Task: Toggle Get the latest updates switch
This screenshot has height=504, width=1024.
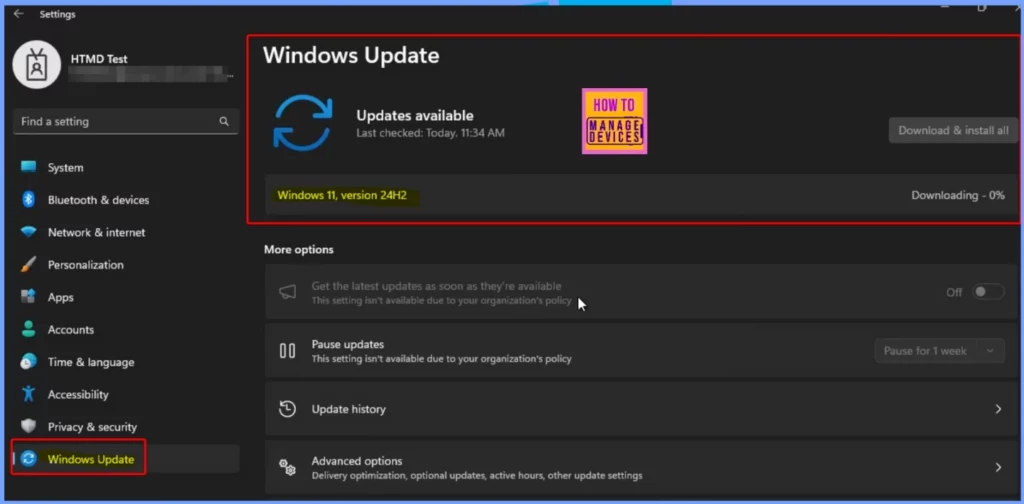Action: point(987,292)
